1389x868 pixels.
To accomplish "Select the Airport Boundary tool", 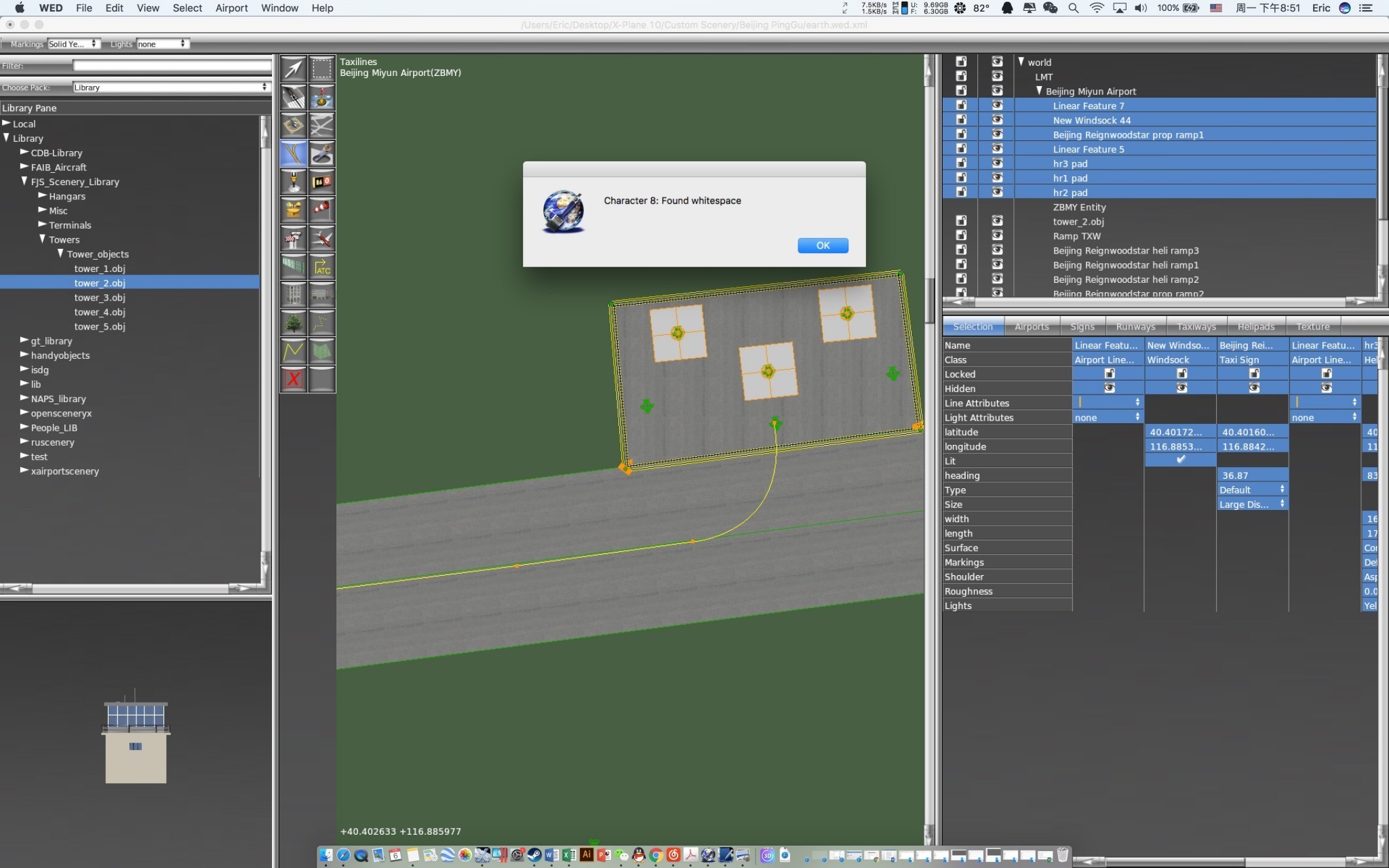I will tap(294, 210).
